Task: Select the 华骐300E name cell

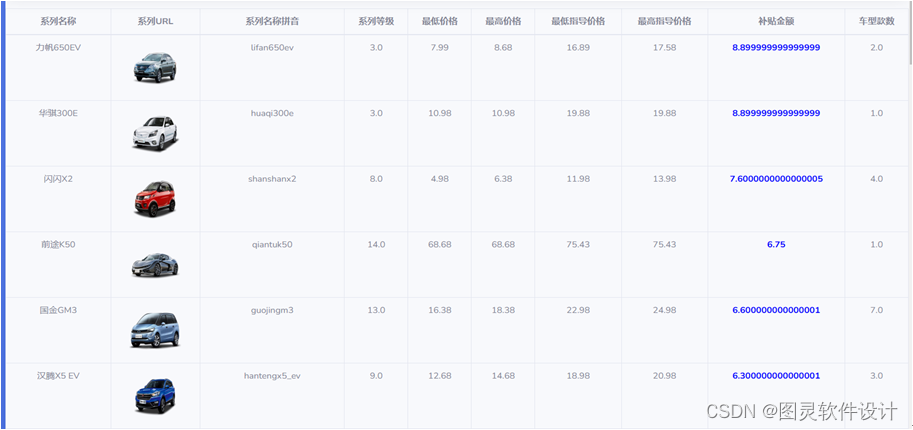Action: 58,113
